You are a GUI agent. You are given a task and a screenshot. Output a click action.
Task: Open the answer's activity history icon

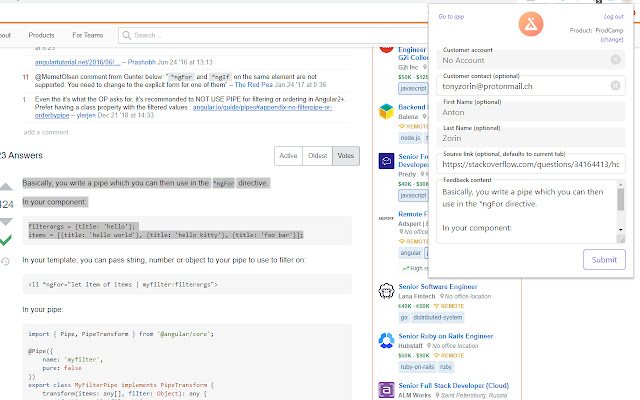click(x=5, y=261)
